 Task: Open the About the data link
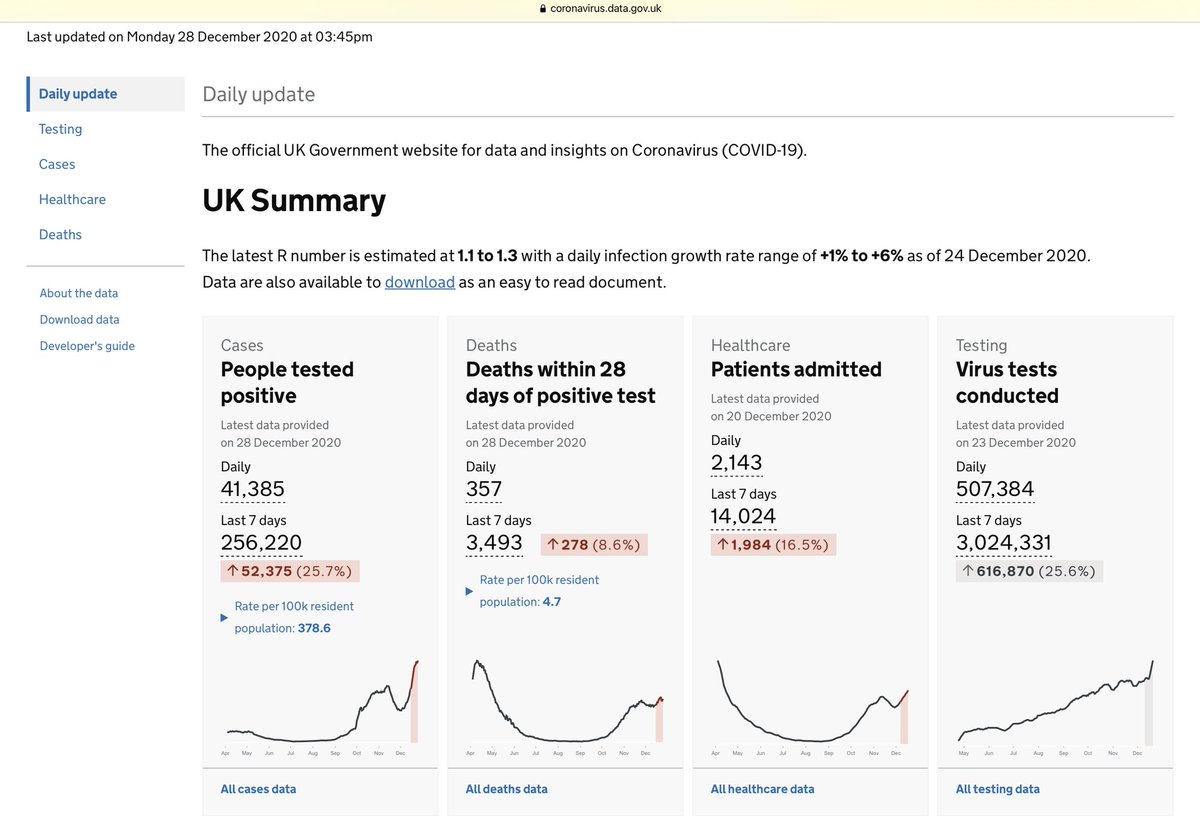79,293
